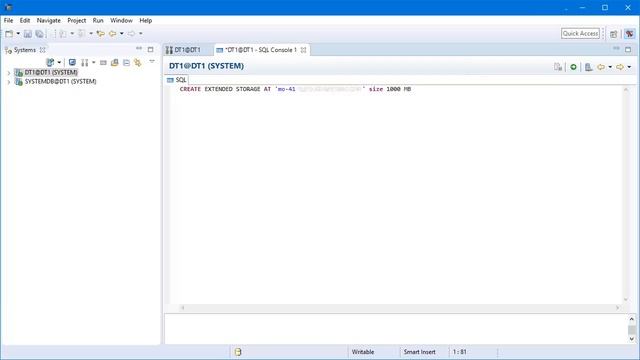Click the Smart Insert status bar entry
This screenshot has width=640, height=360.
[420, 352]
